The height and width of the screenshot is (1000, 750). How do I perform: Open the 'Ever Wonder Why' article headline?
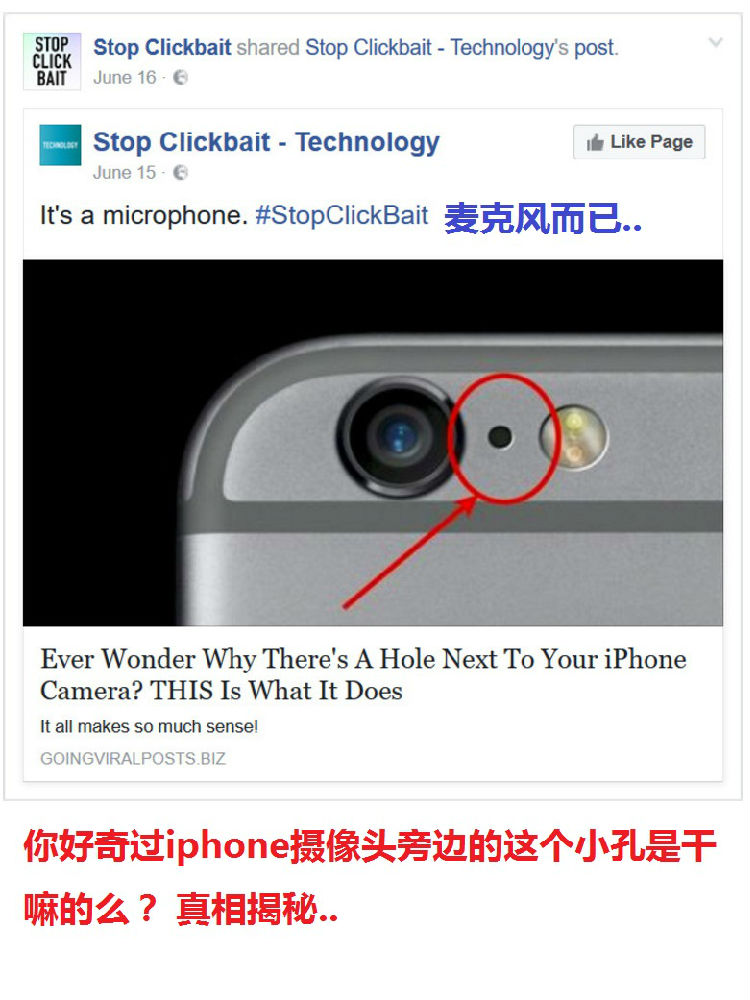(363, 675)
